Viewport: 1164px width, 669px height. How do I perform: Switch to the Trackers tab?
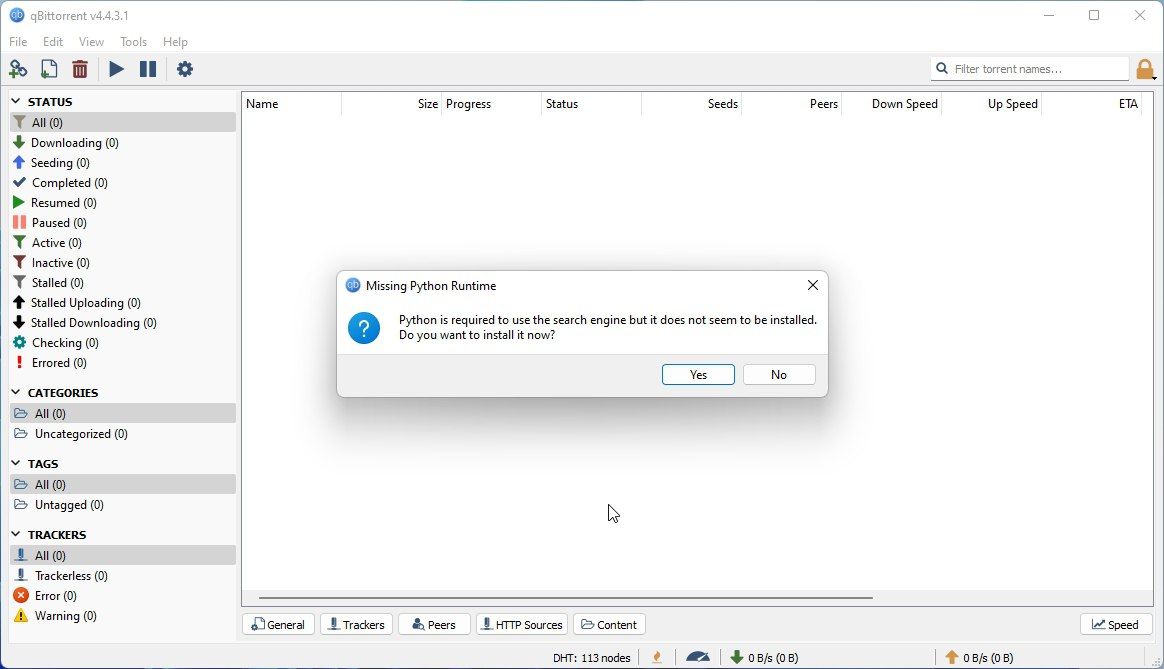click(x=356, y=624)
